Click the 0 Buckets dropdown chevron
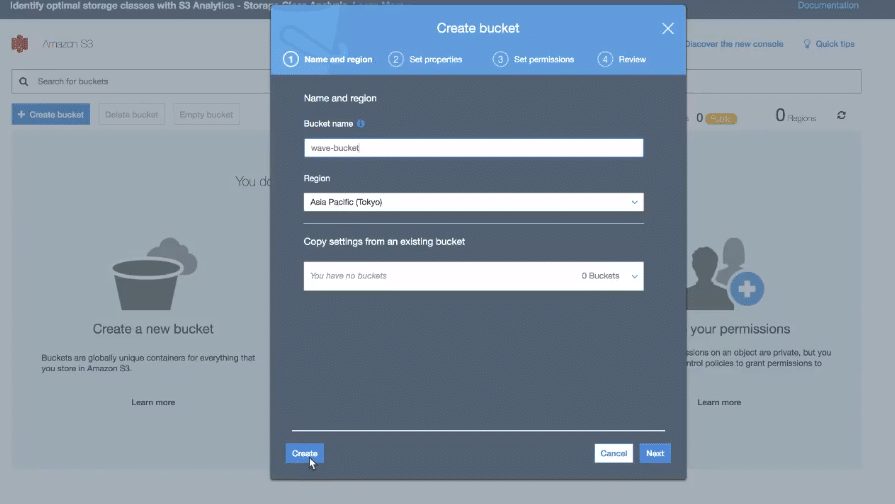Viewport: 895px width, 504px height. (x=634, y=276)
